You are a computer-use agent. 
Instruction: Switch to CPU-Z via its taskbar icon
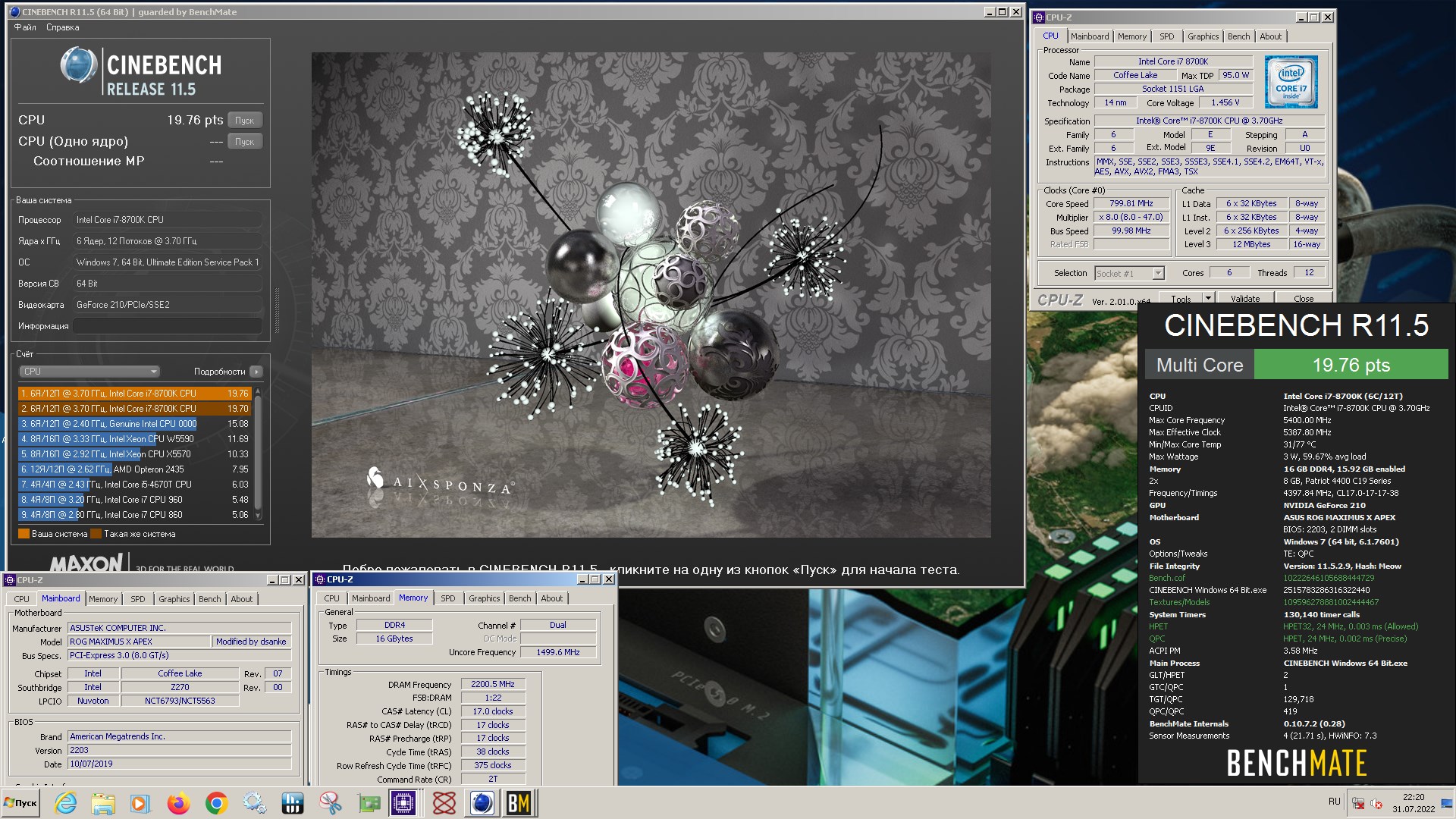click(403, 803)
